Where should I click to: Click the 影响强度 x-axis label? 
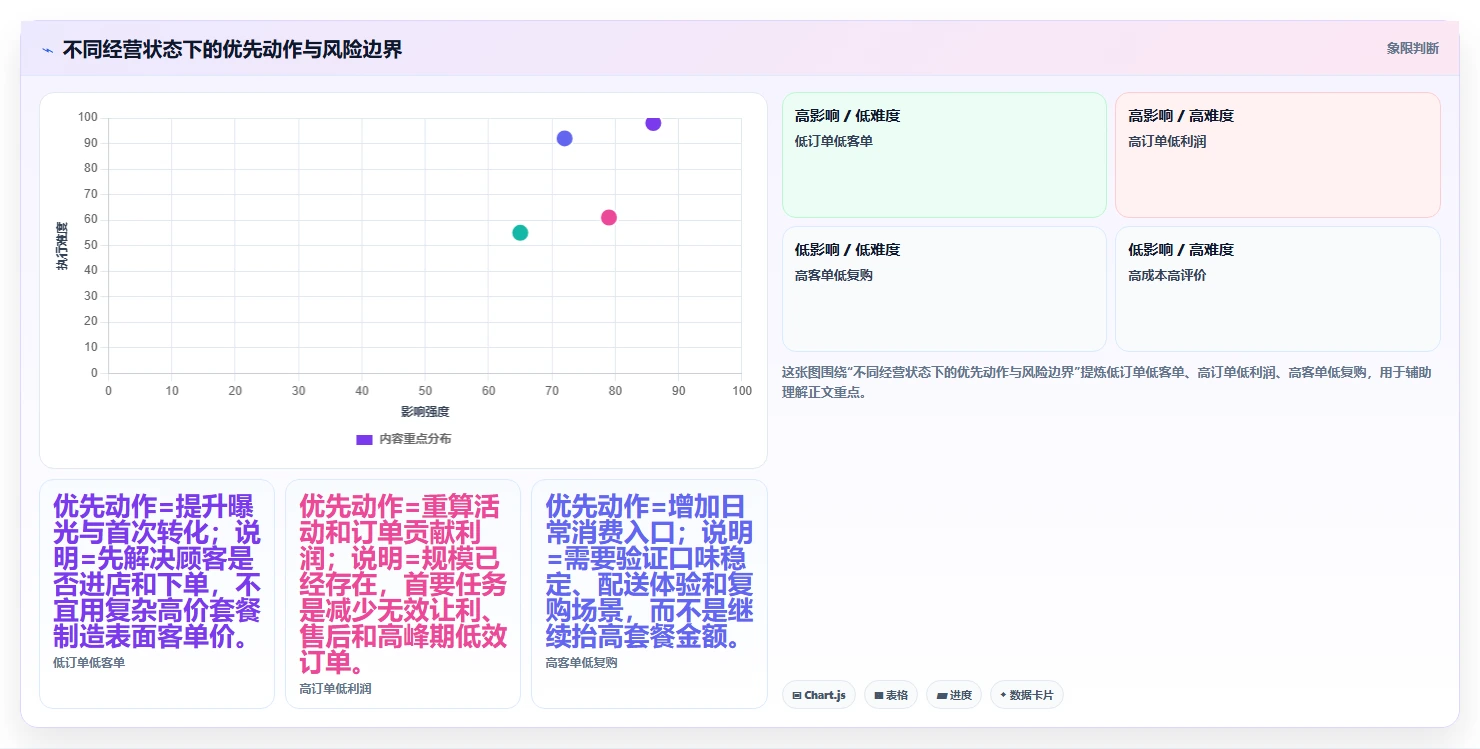[x=425, y=412]
